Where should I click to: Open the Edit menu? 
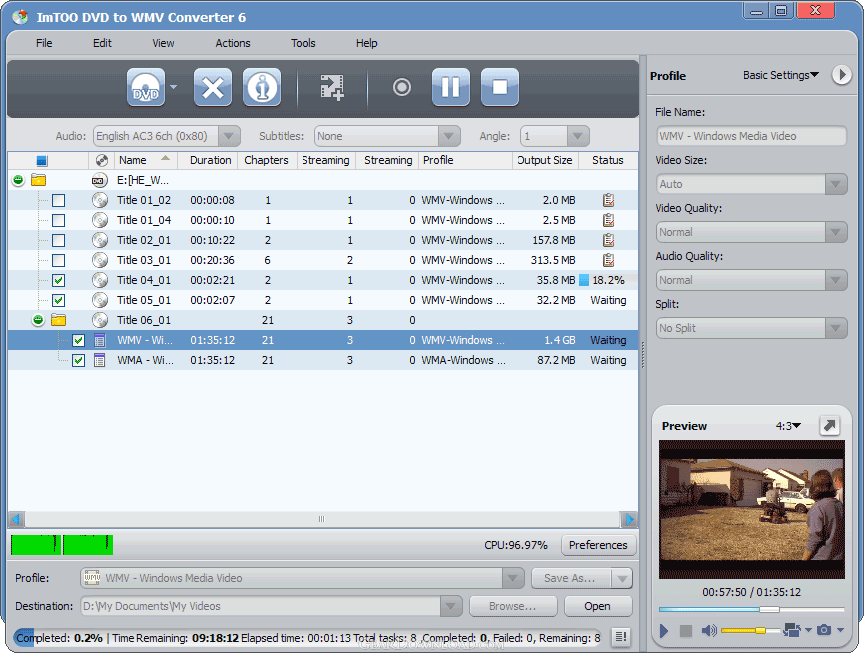tap(102, 43)
